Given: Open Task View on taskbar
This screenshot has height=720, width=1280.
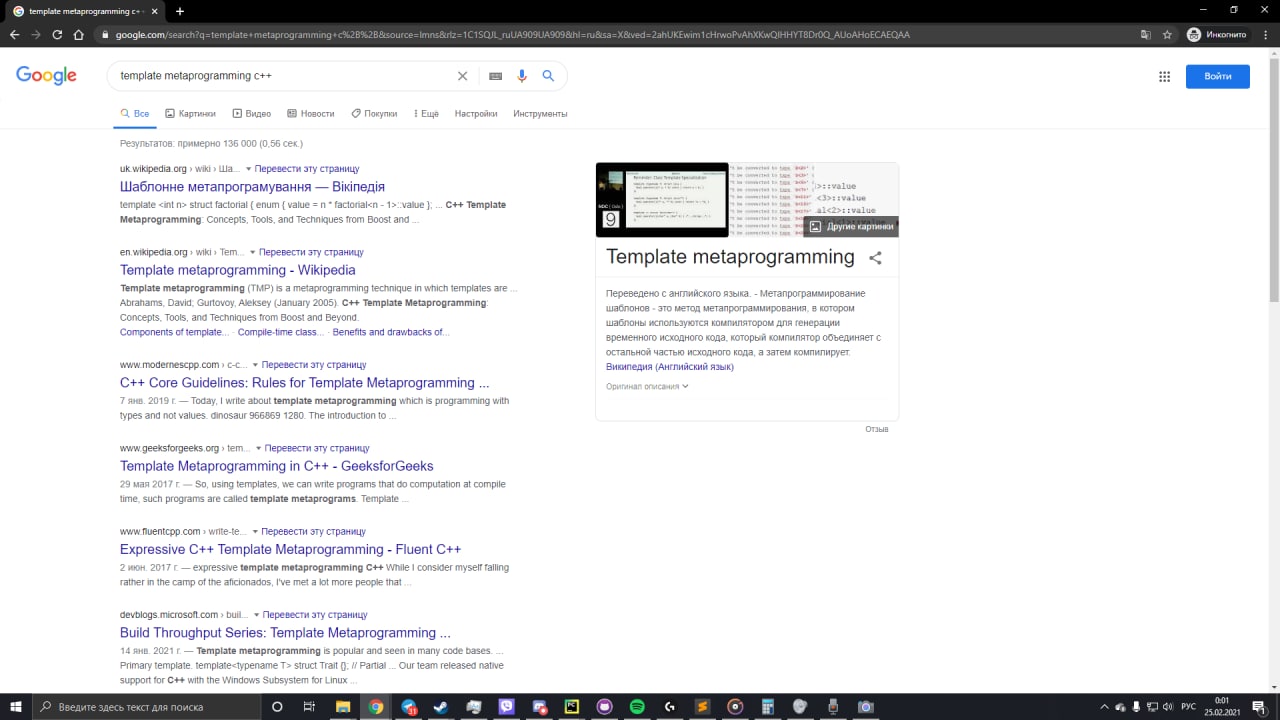Looking at the screenshot, I should (x=309, y=706).
